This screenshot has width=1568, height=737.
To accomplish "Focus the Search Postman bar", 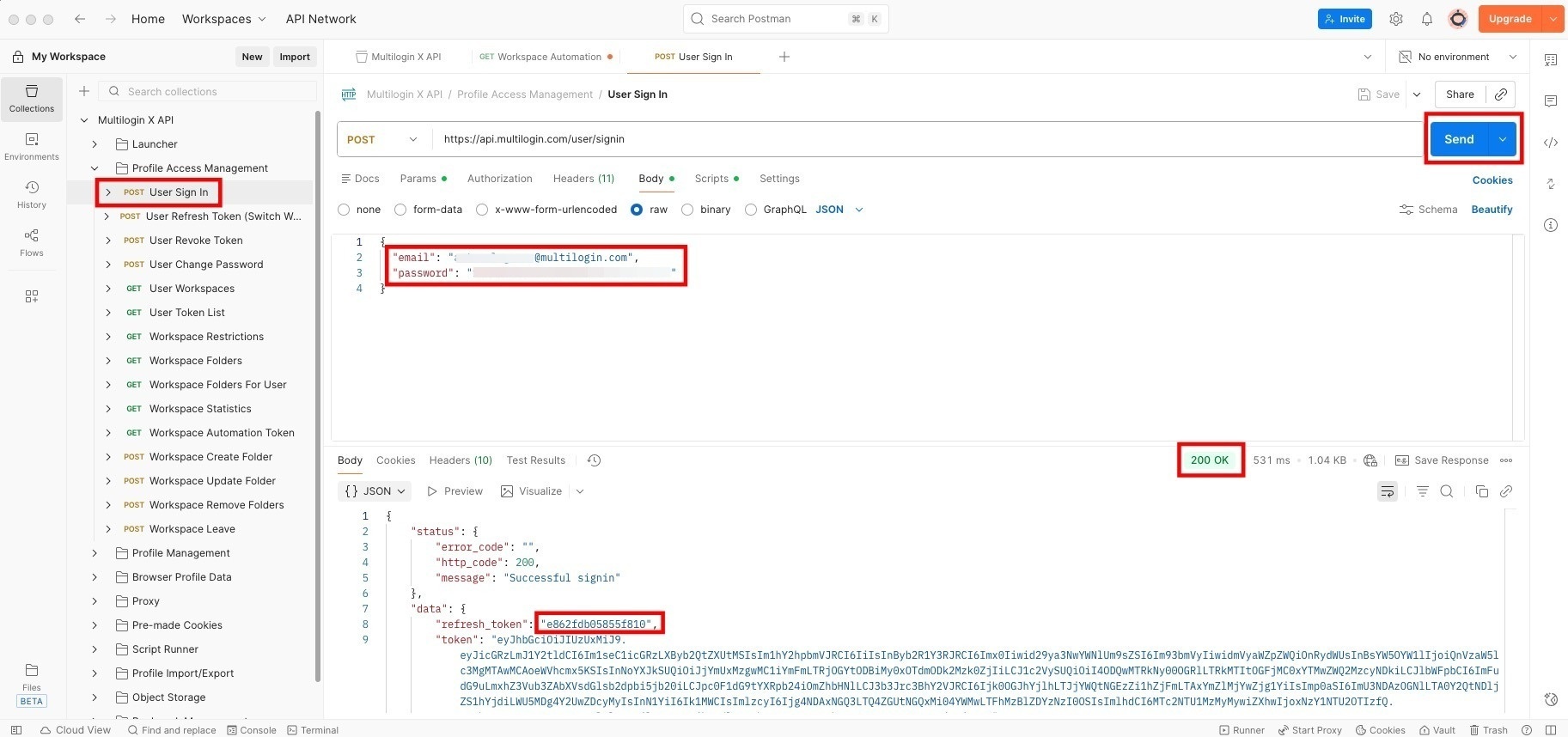I will 786,19.
